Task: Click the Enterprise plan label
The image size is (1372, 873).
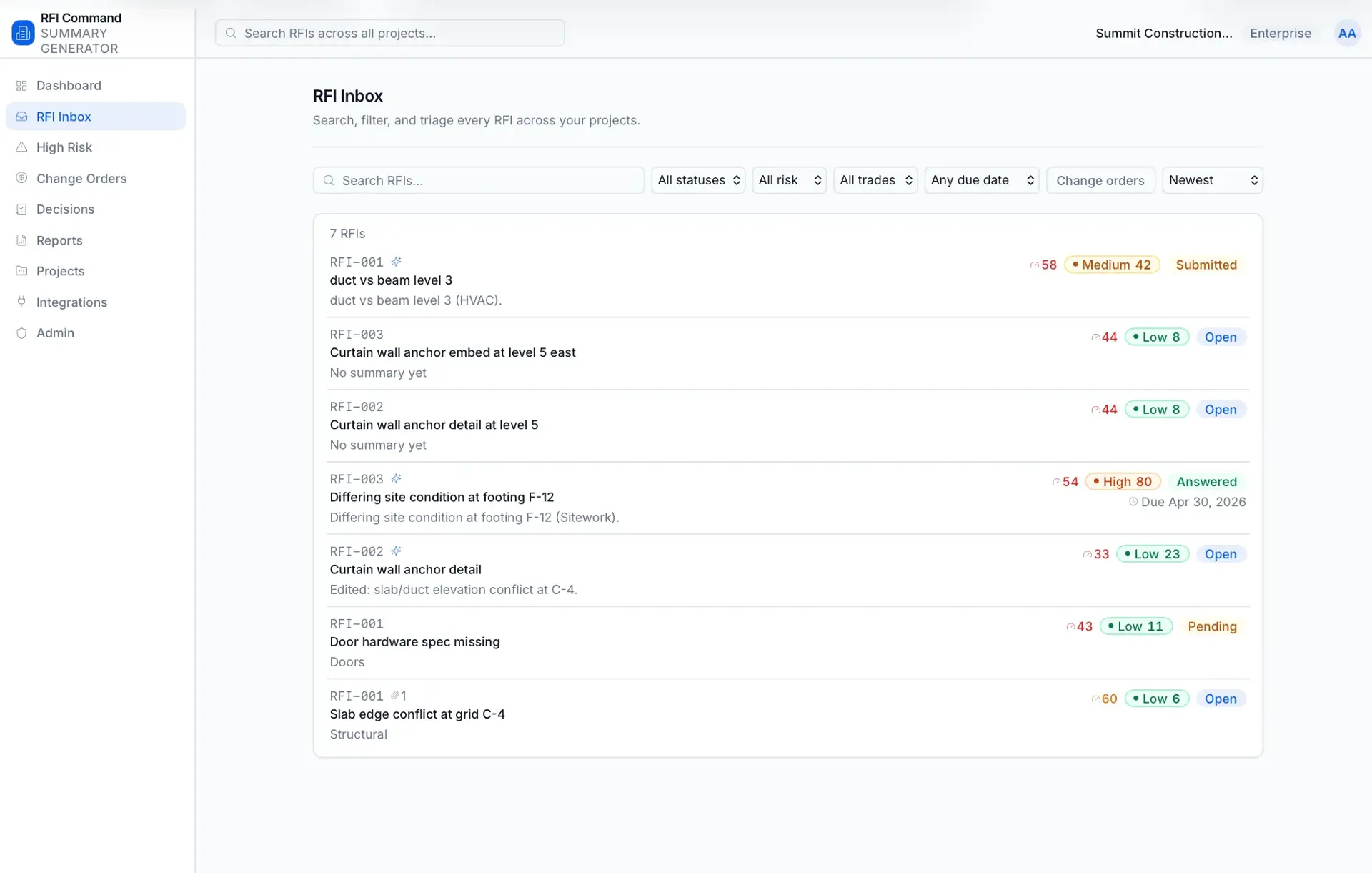Action: [1280, 33]
